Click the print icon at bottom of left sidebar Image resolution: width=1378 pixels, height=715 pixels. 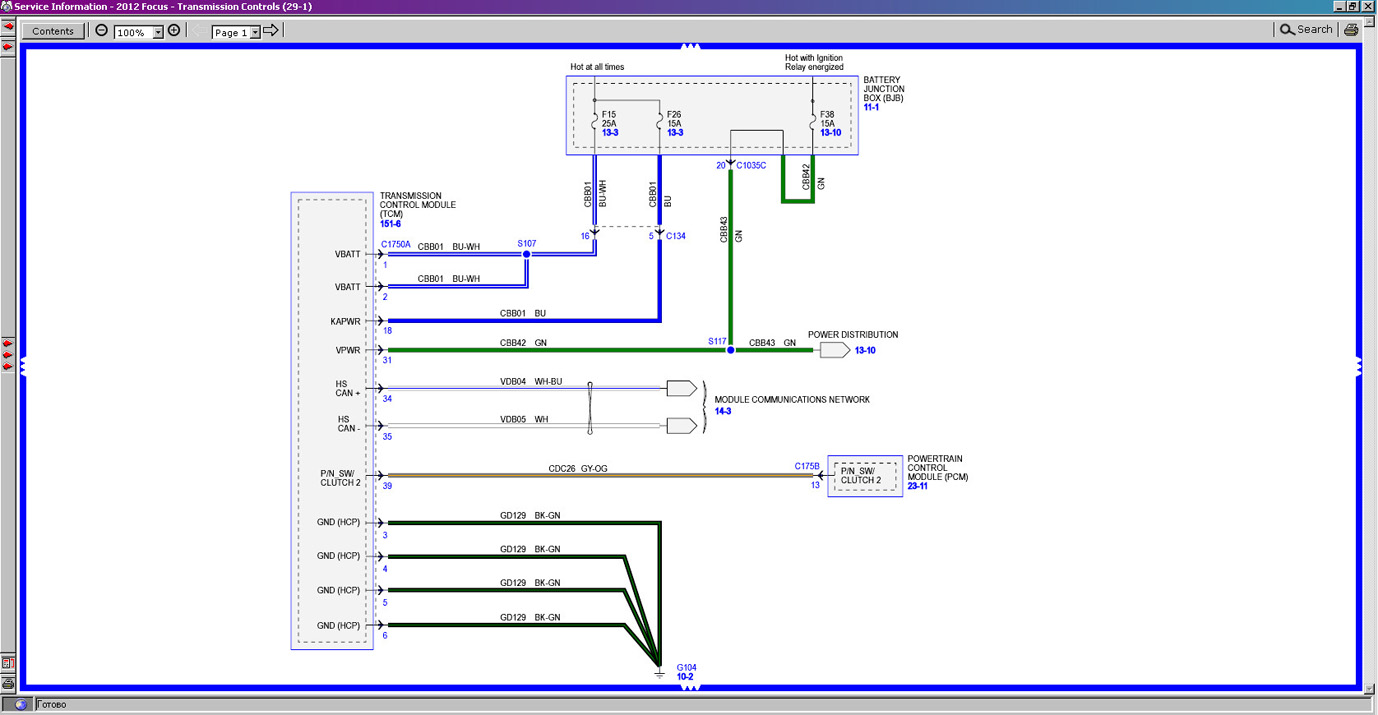pyautogui.click(x=8, y=683)
